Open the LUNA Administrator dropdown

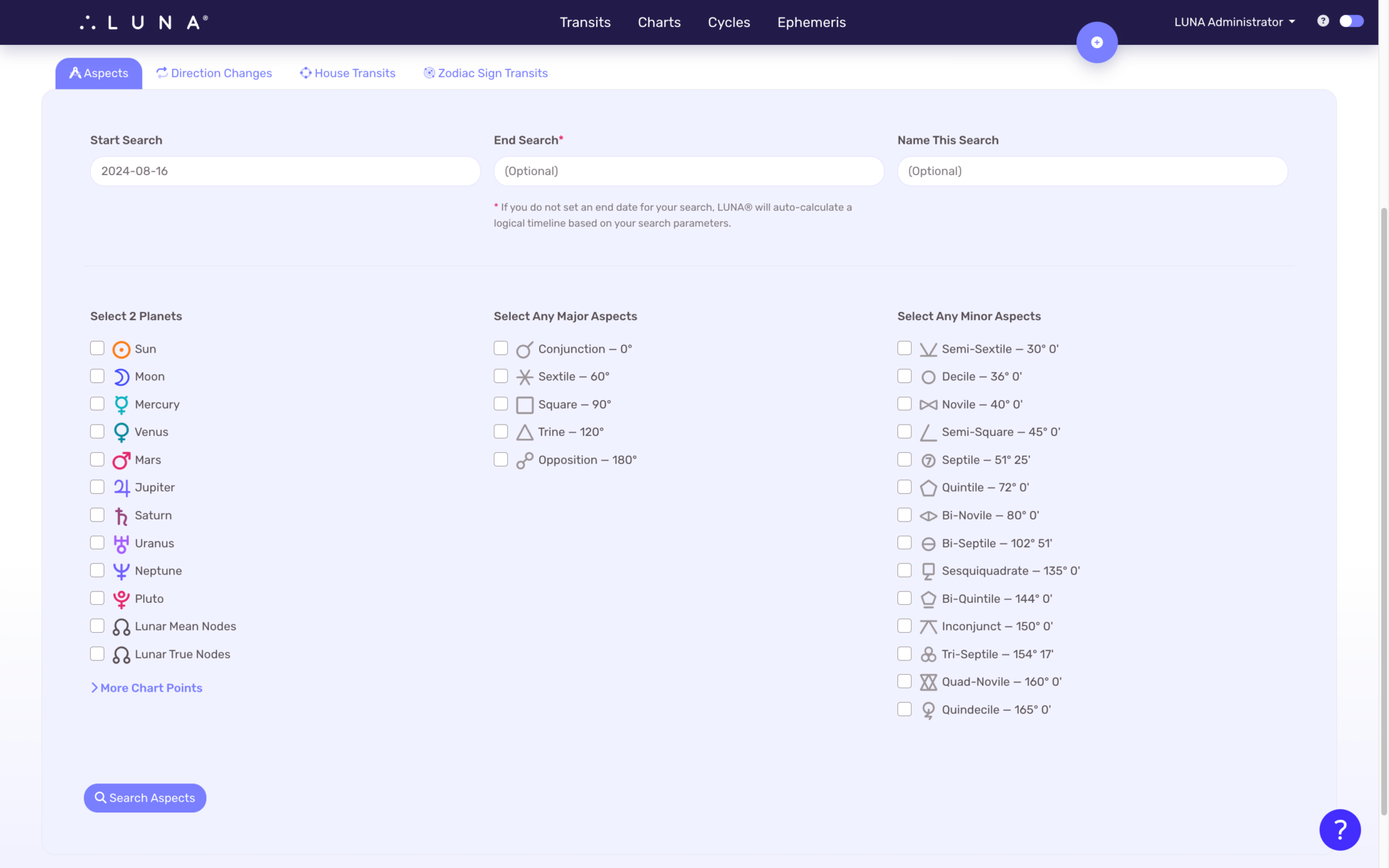tap(1233, 21)
